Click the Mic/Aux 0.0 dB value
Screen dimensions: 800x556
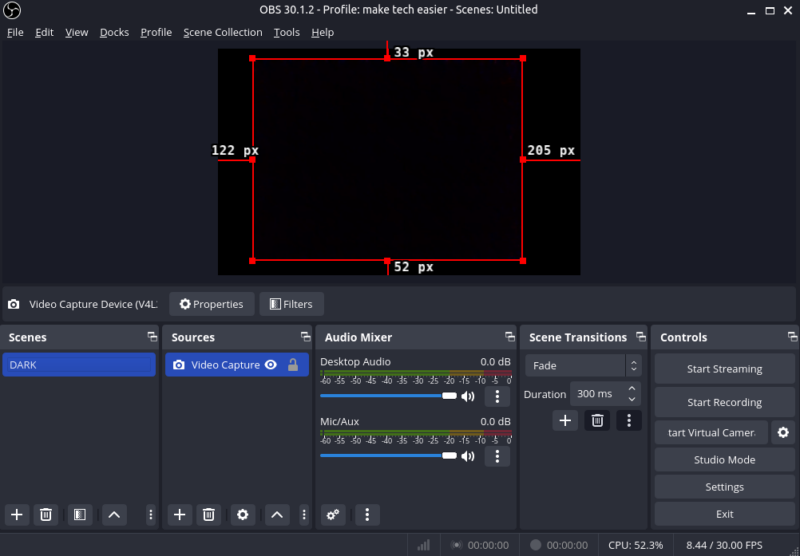tap(495, 421)
